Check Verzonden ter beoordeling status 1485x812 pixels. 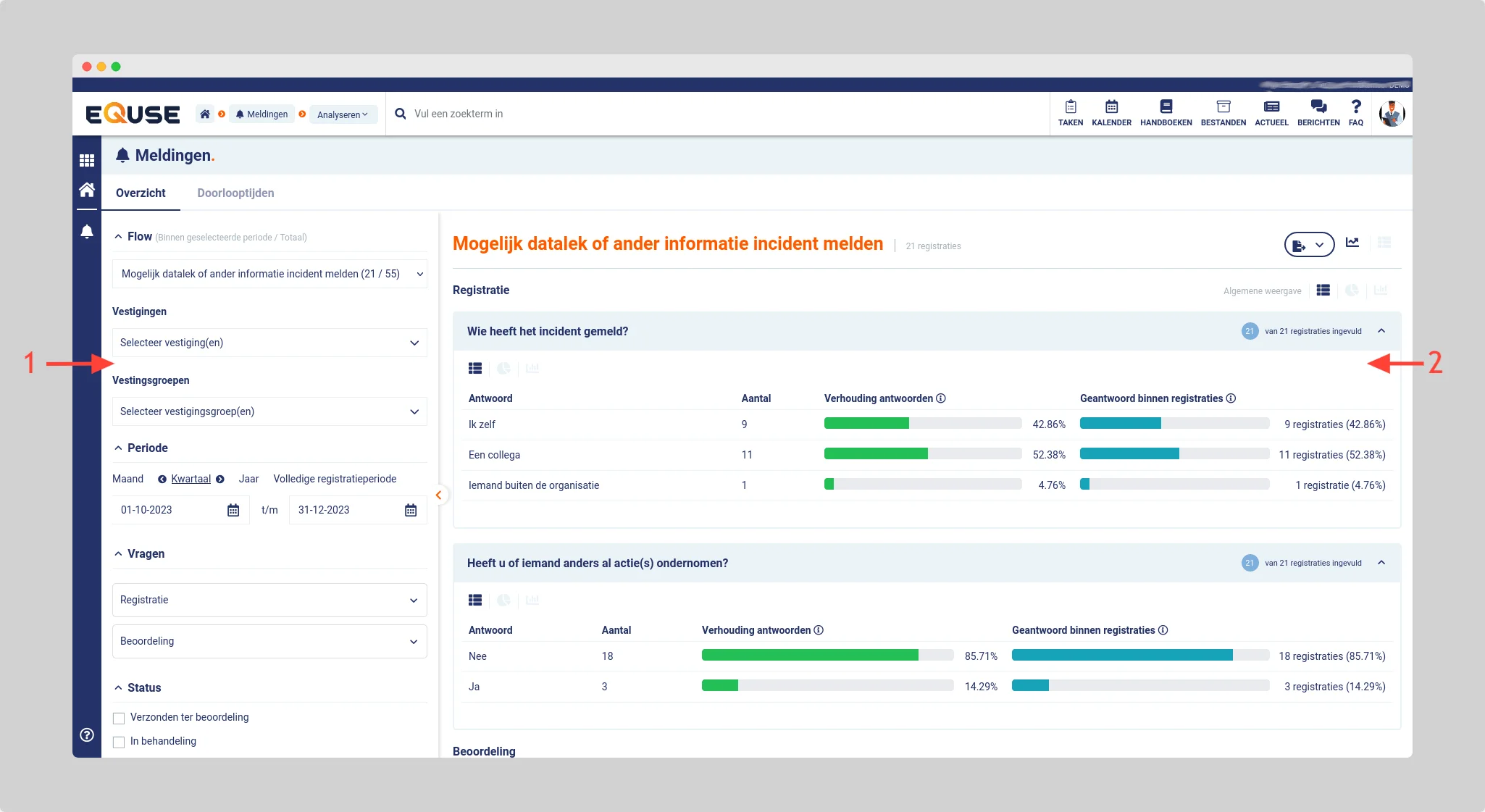[x=119, y=718]
